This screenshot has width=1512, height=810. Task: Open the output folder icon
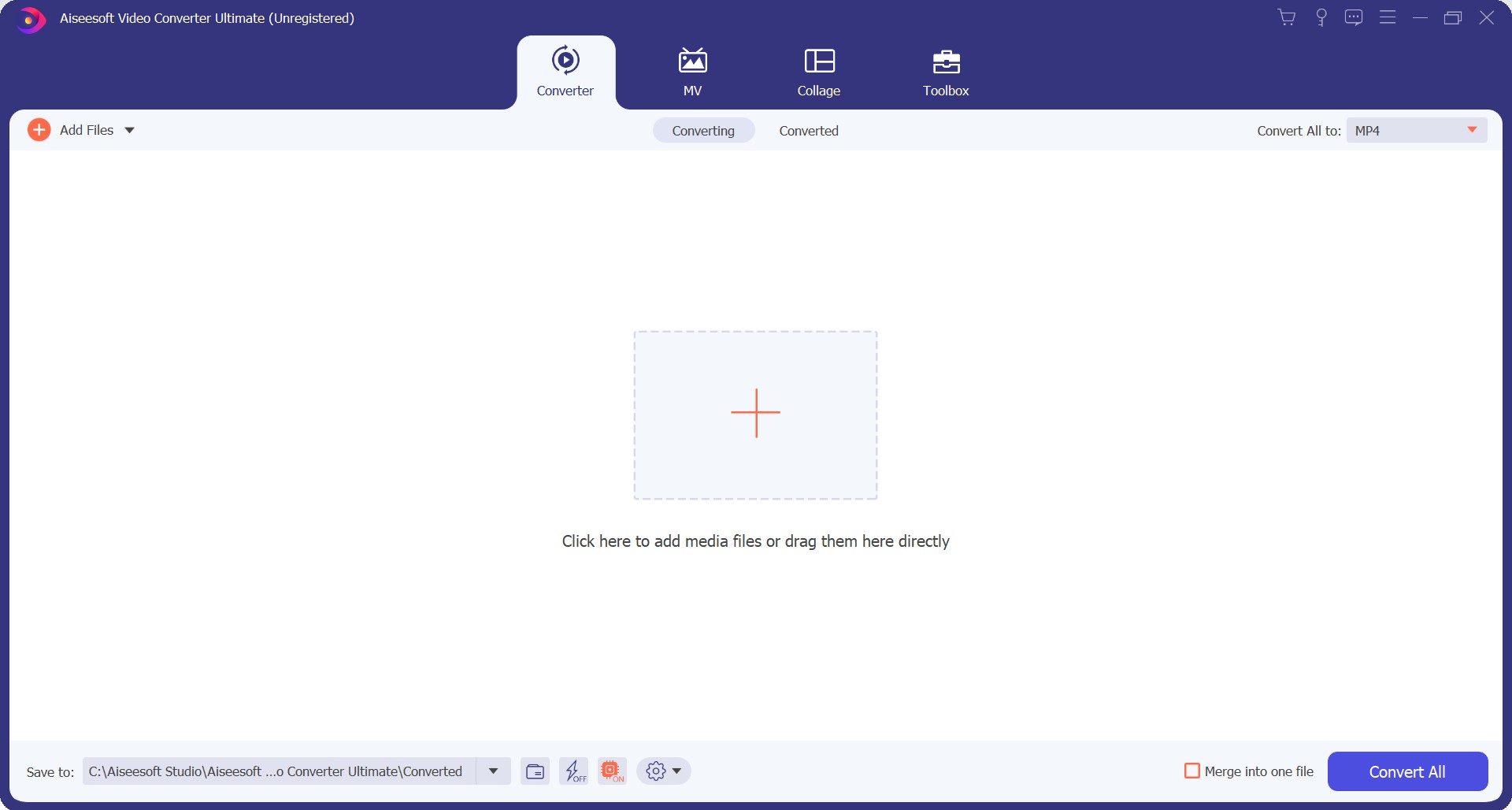[535, 771]
